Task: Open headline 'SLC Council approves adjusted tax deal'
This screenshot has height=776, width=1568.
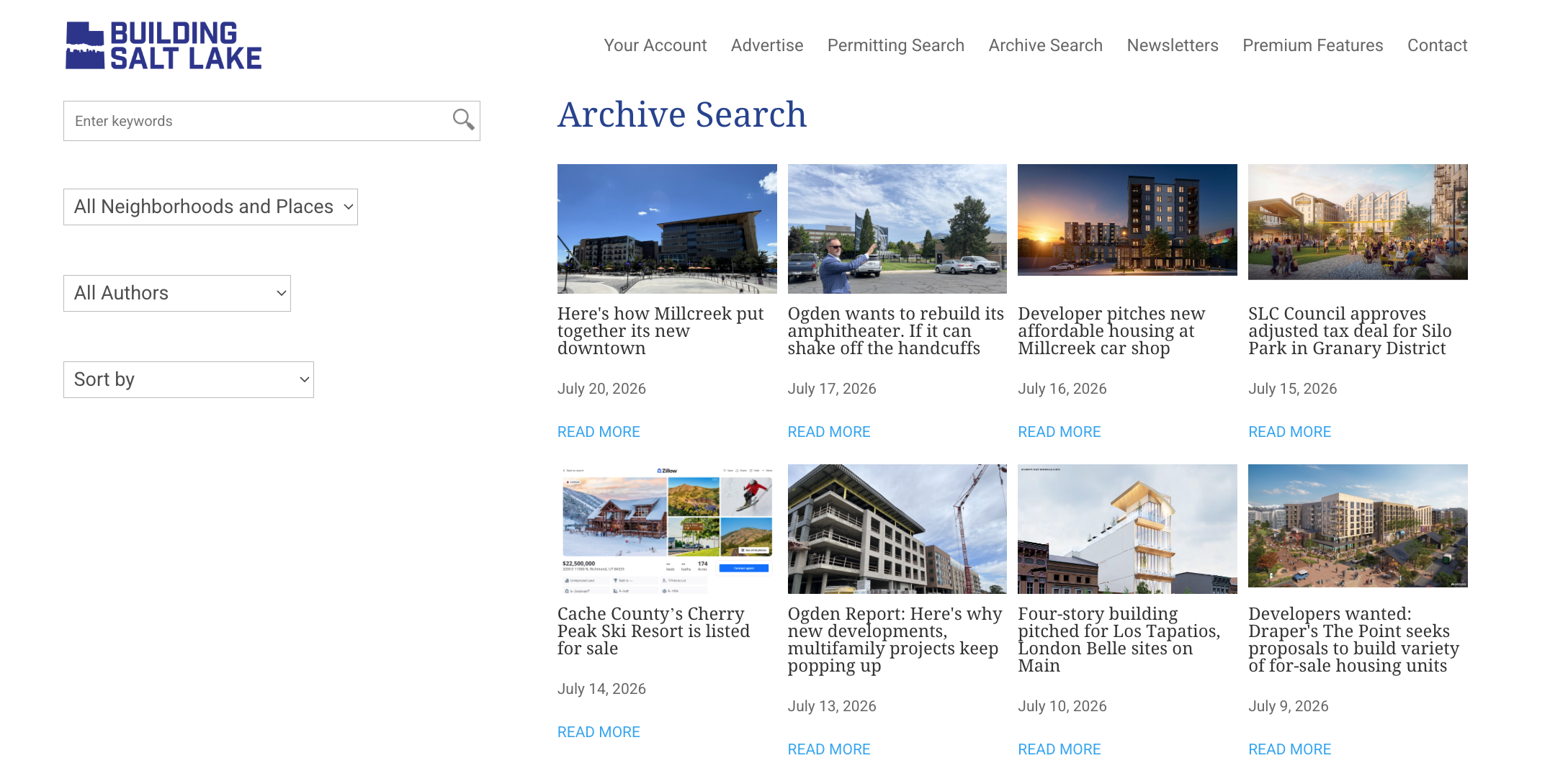Action: click(1350, 331)
